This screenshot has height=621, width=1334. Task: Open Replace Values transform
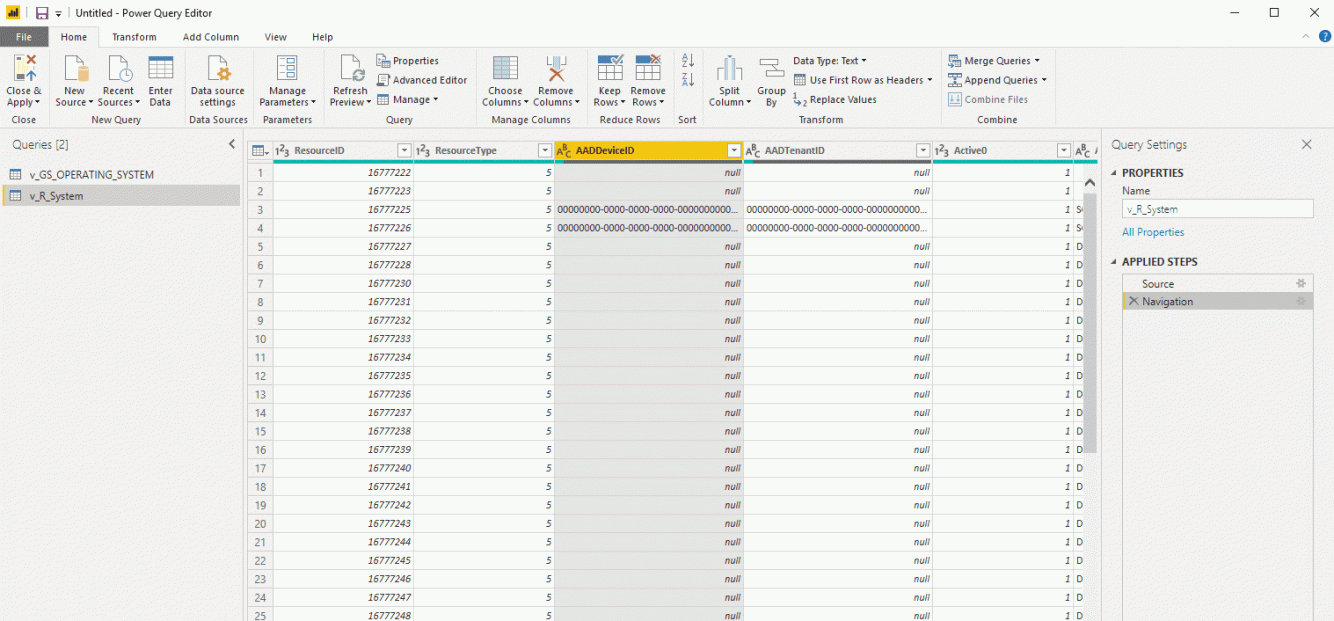(x=842, y=99)
